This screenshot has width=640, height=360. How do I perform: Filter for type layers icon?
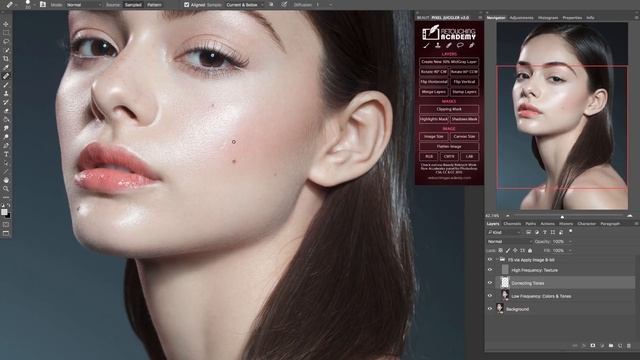click(544, 232)
